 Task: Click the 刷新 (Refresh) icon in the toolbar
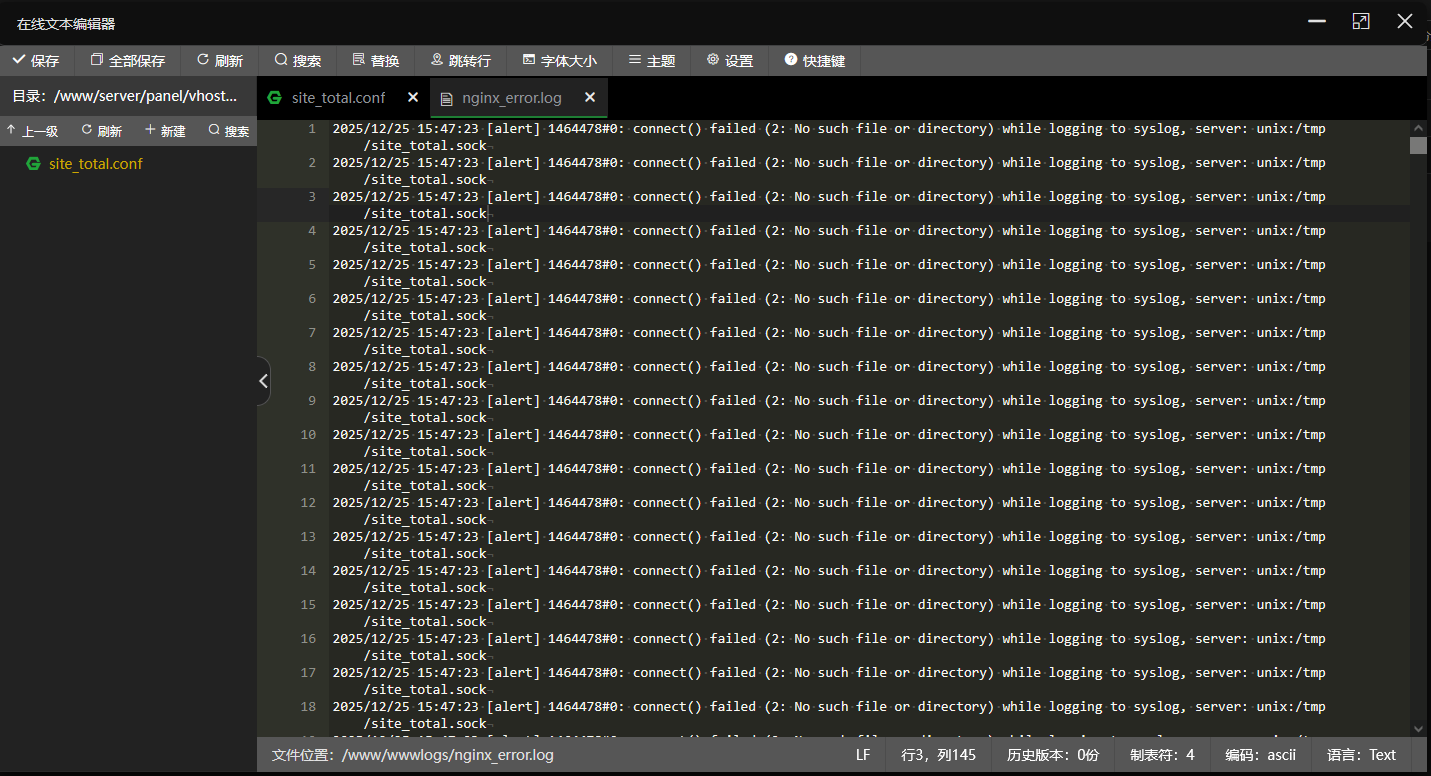(x=219, y=60)
